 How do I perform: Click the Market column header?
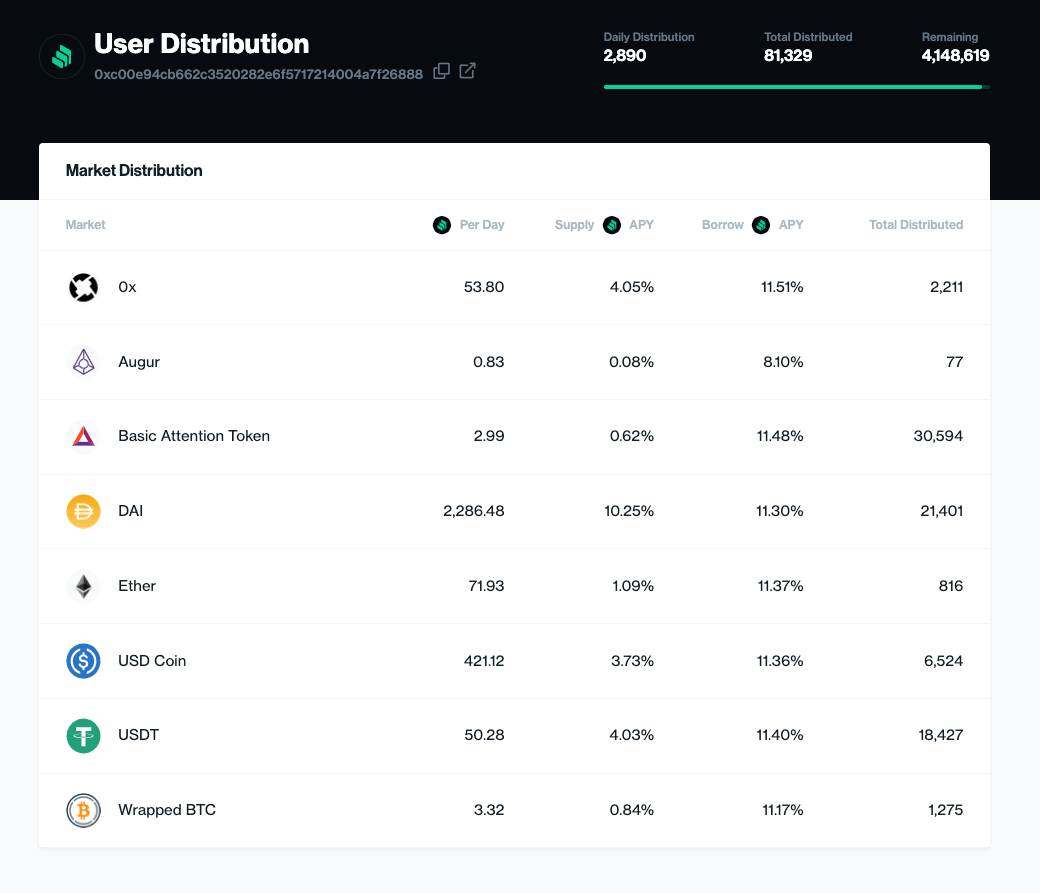tap(85, 225)
